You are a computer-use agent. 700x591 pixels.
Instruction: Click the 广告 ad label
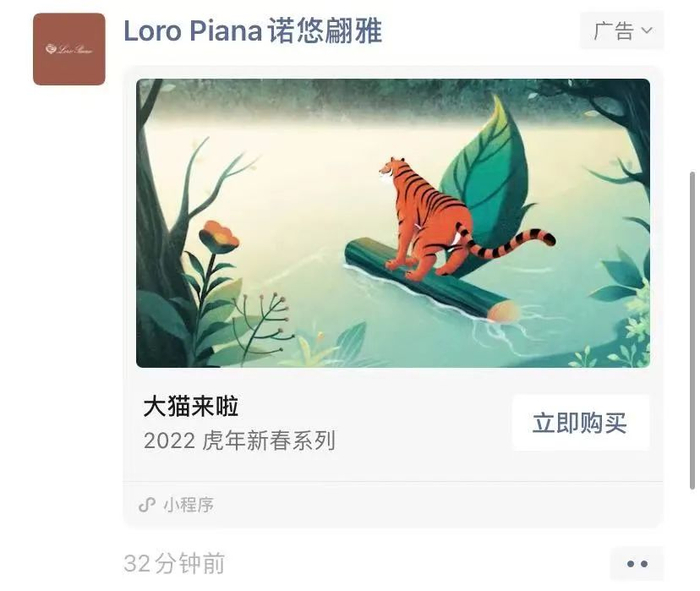[613, 31]
